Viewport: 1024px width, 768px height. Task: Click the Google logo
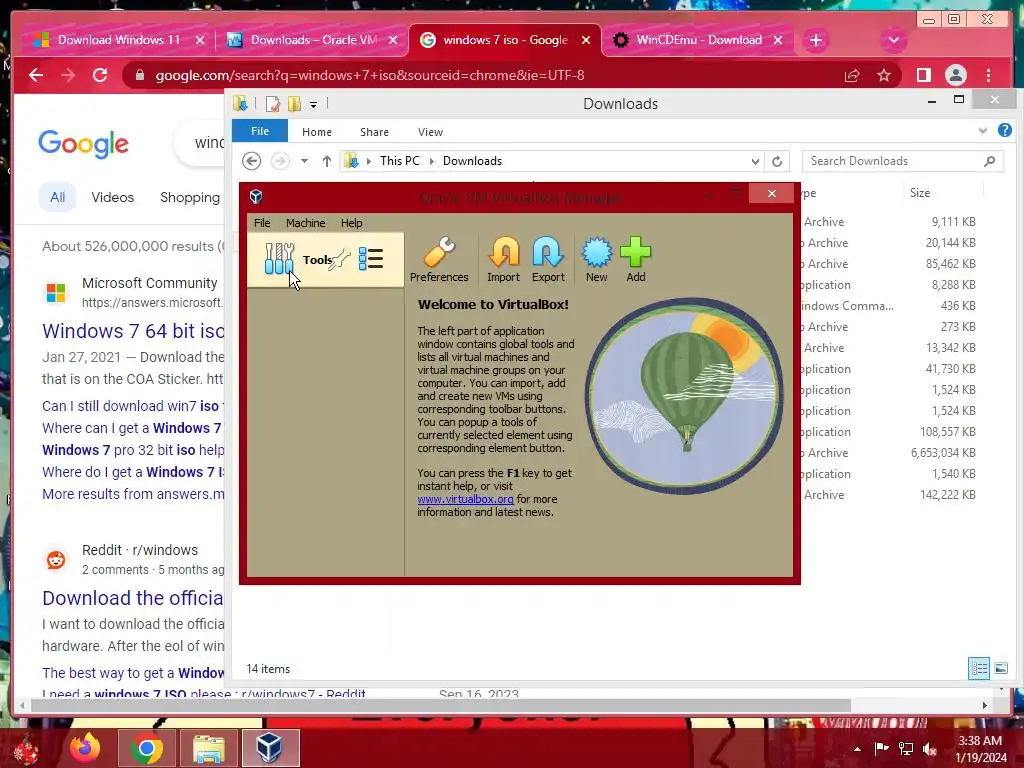(83, 144)
